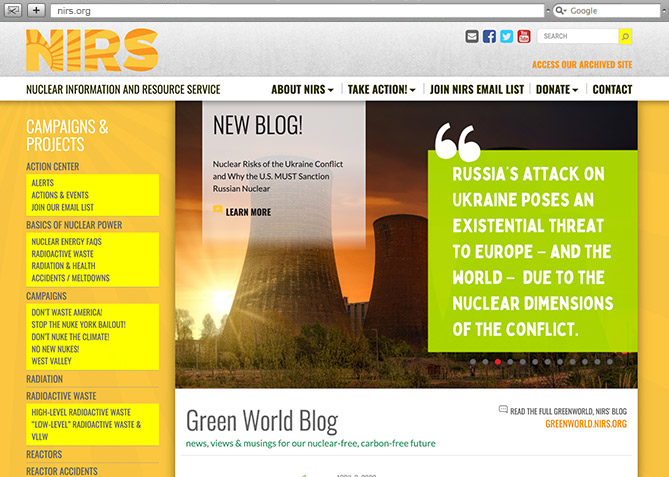
Task: Open Accidents / Meltdowns link
Action: tap(70, 278)
